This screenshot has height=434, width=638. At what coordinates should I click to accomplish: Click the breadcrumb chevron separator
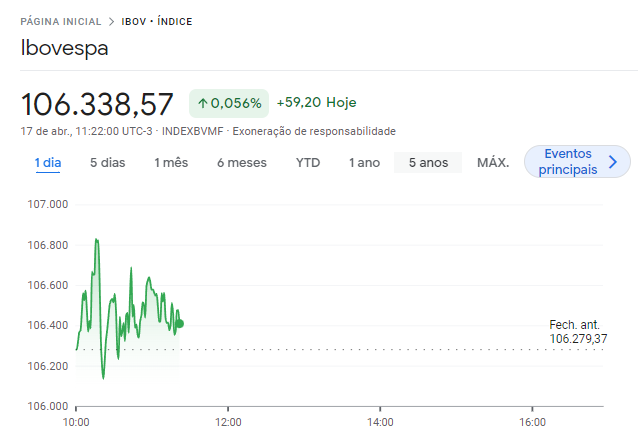coord(112,21)
